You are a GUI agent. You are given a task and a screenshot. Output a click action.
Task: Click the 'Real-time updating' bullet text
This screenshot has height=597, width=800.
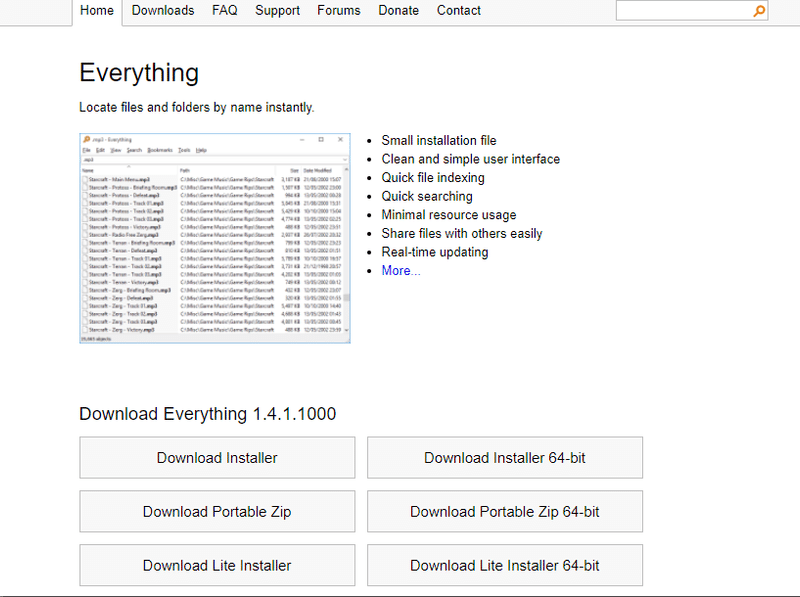(435, 252)
